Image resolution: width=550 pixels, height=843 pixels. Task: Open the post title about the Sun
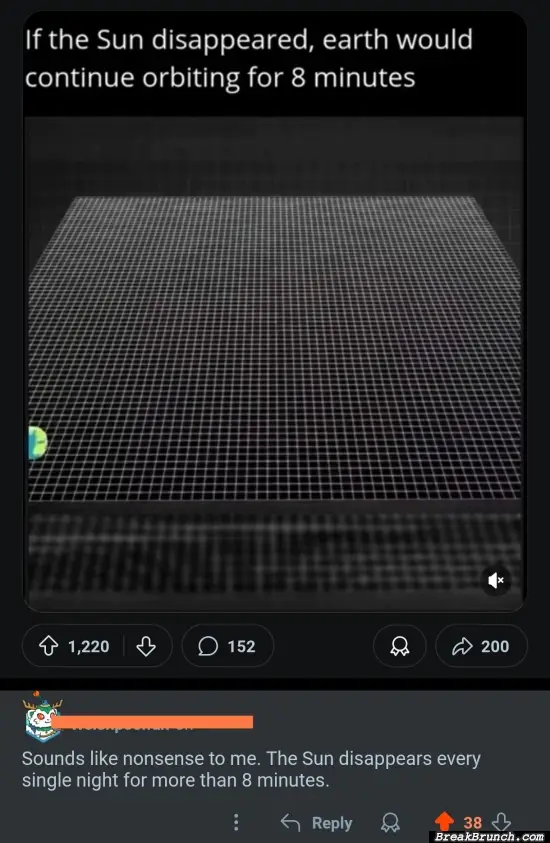pyautogui.click(x=248, y=58)
